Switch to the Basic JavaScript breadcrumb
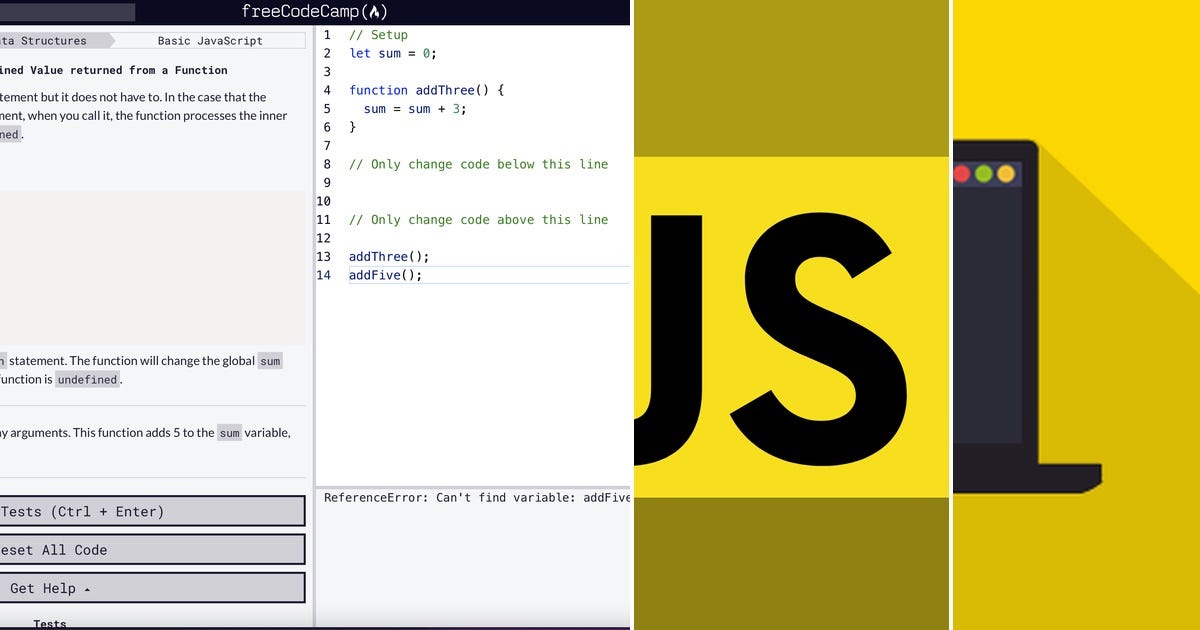Viewport: 1200px width, 630px height. pos(208,40)
